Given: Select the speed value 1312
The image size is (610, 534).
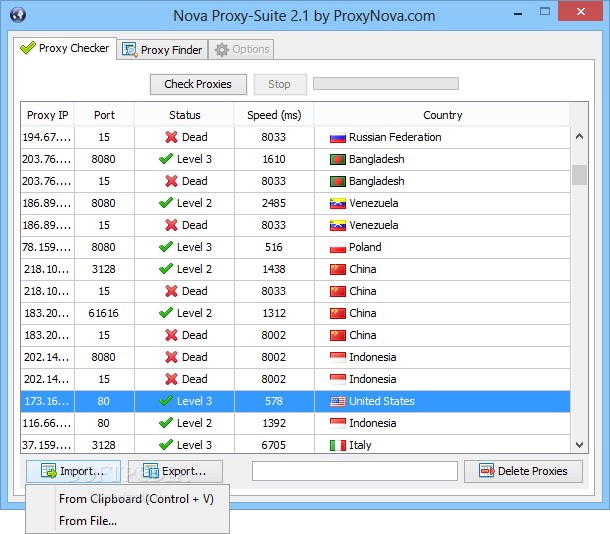Looking at the screenshot, I should 274,313.
